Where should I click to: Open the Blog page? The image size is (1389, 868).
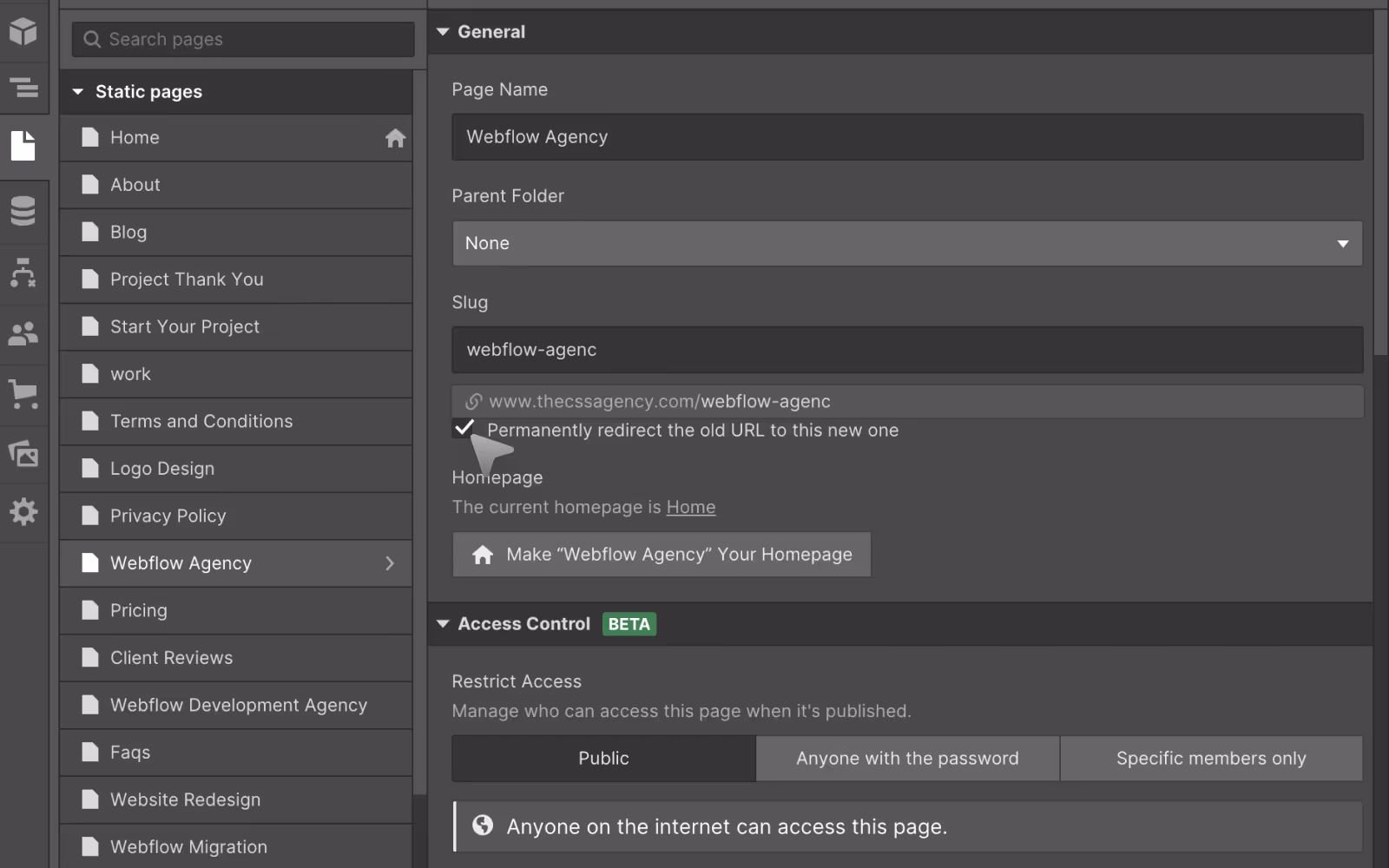pos(236,232)
